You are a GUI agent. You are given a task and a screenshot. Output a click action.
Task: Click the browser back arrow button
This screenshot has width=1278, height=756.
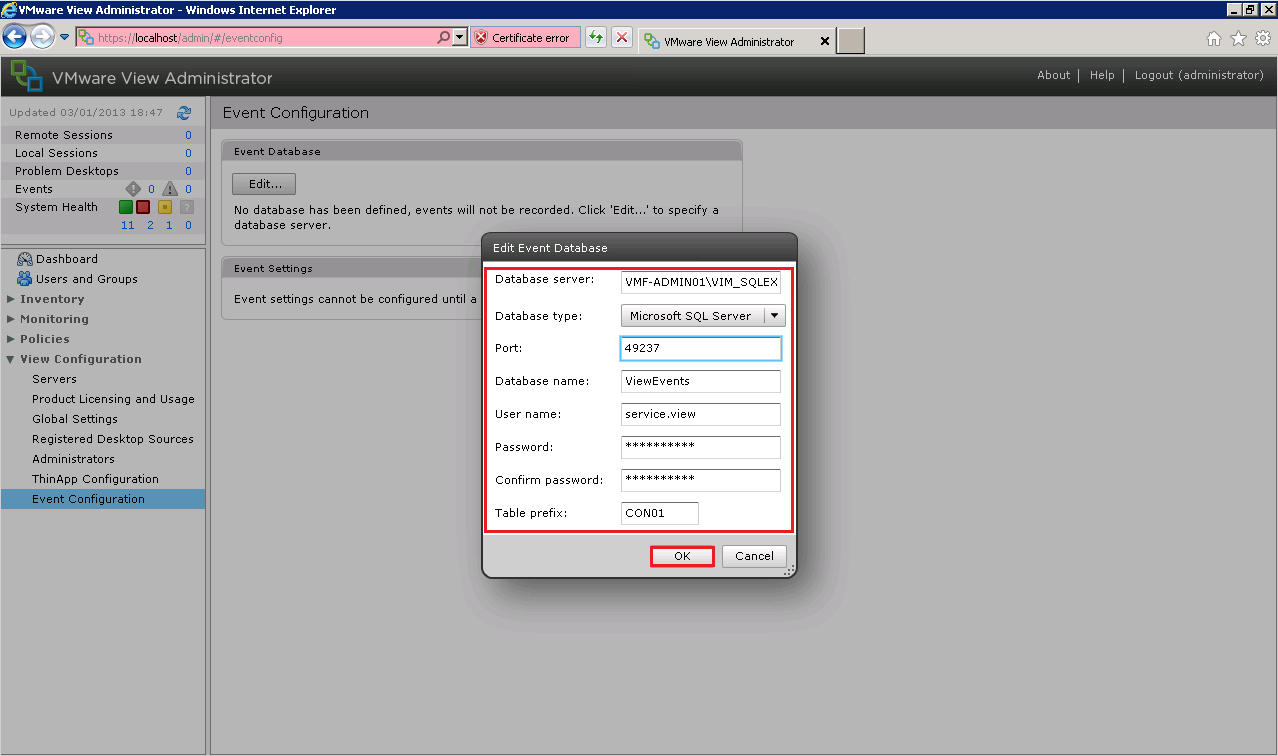pos(15,38)
